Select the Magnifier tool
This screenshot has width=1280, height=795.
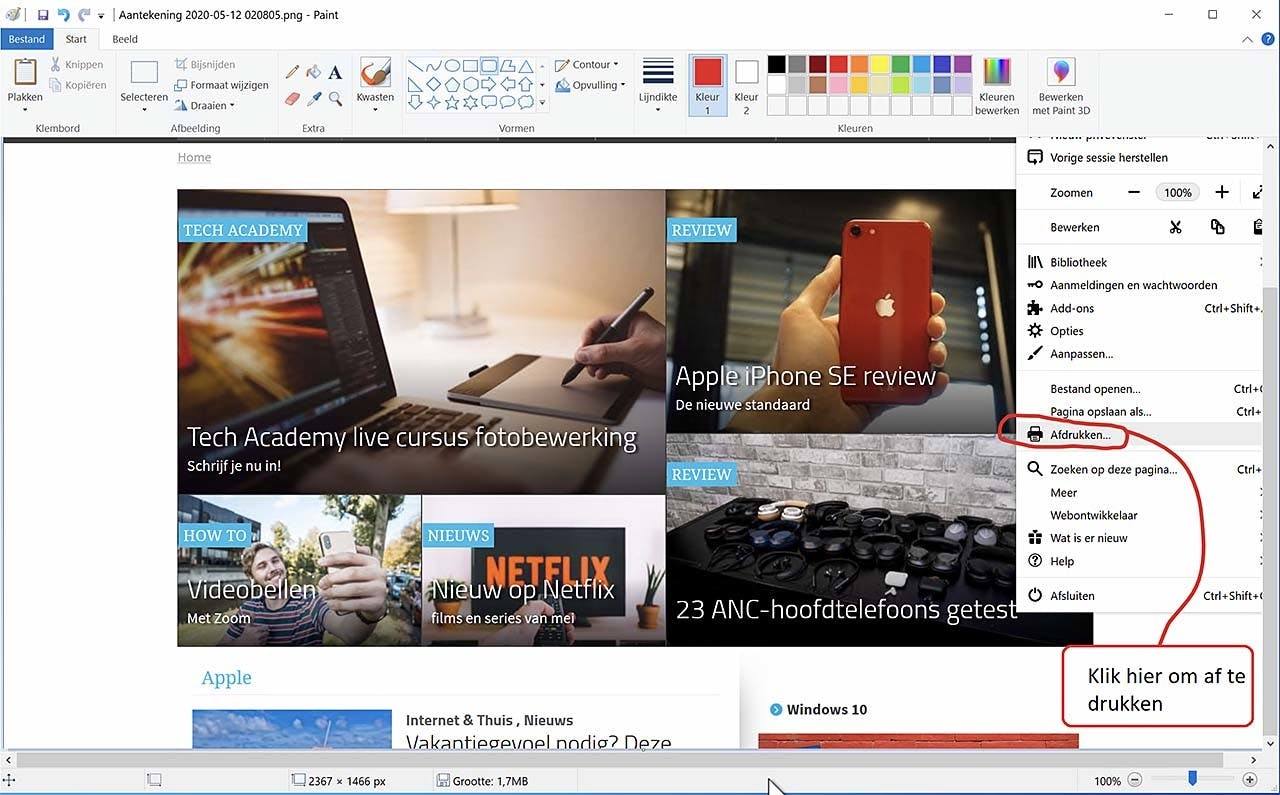click(x=335, y=98)
